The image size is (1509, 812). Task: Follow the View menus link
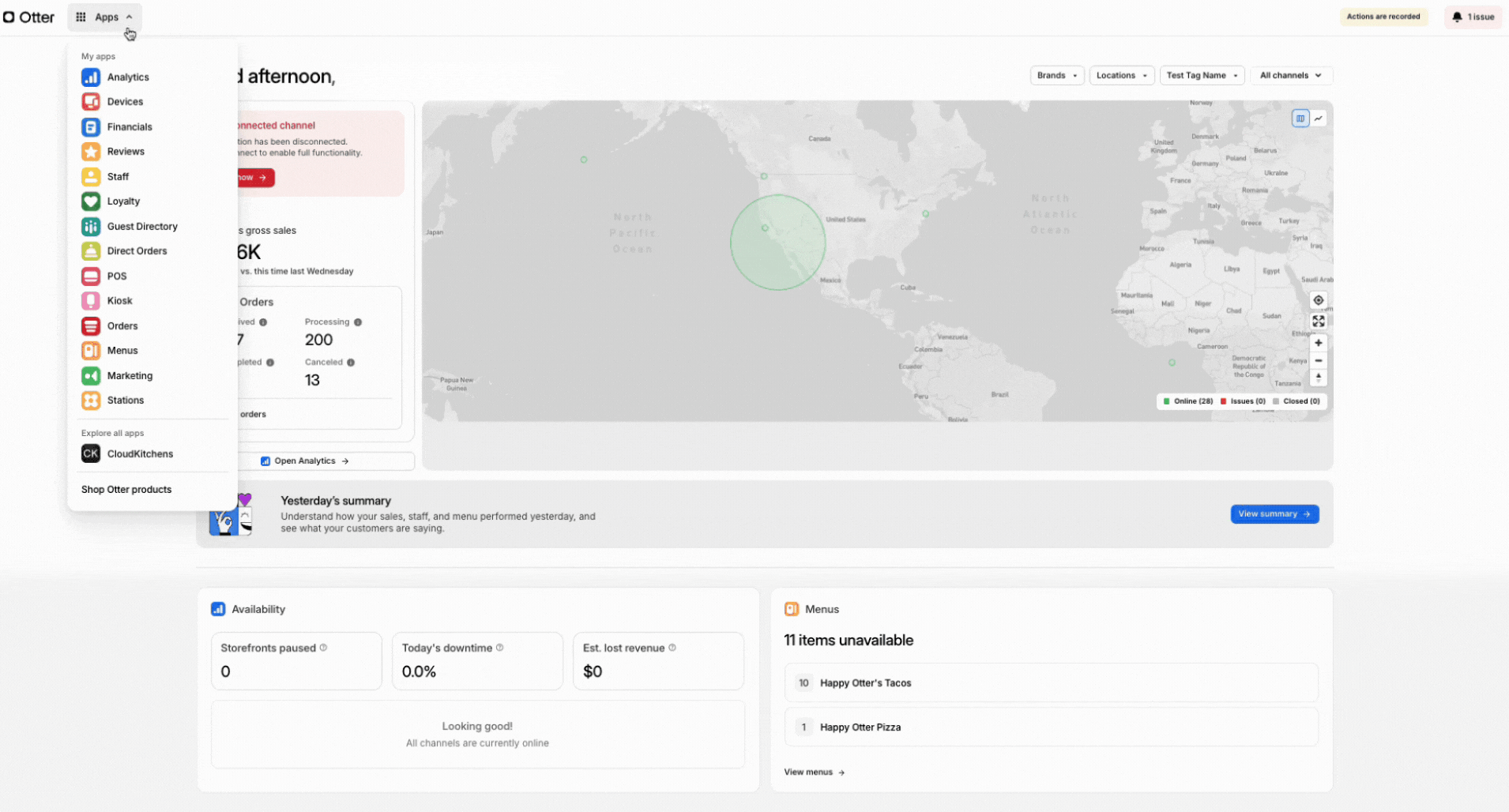tap(814, 773)
